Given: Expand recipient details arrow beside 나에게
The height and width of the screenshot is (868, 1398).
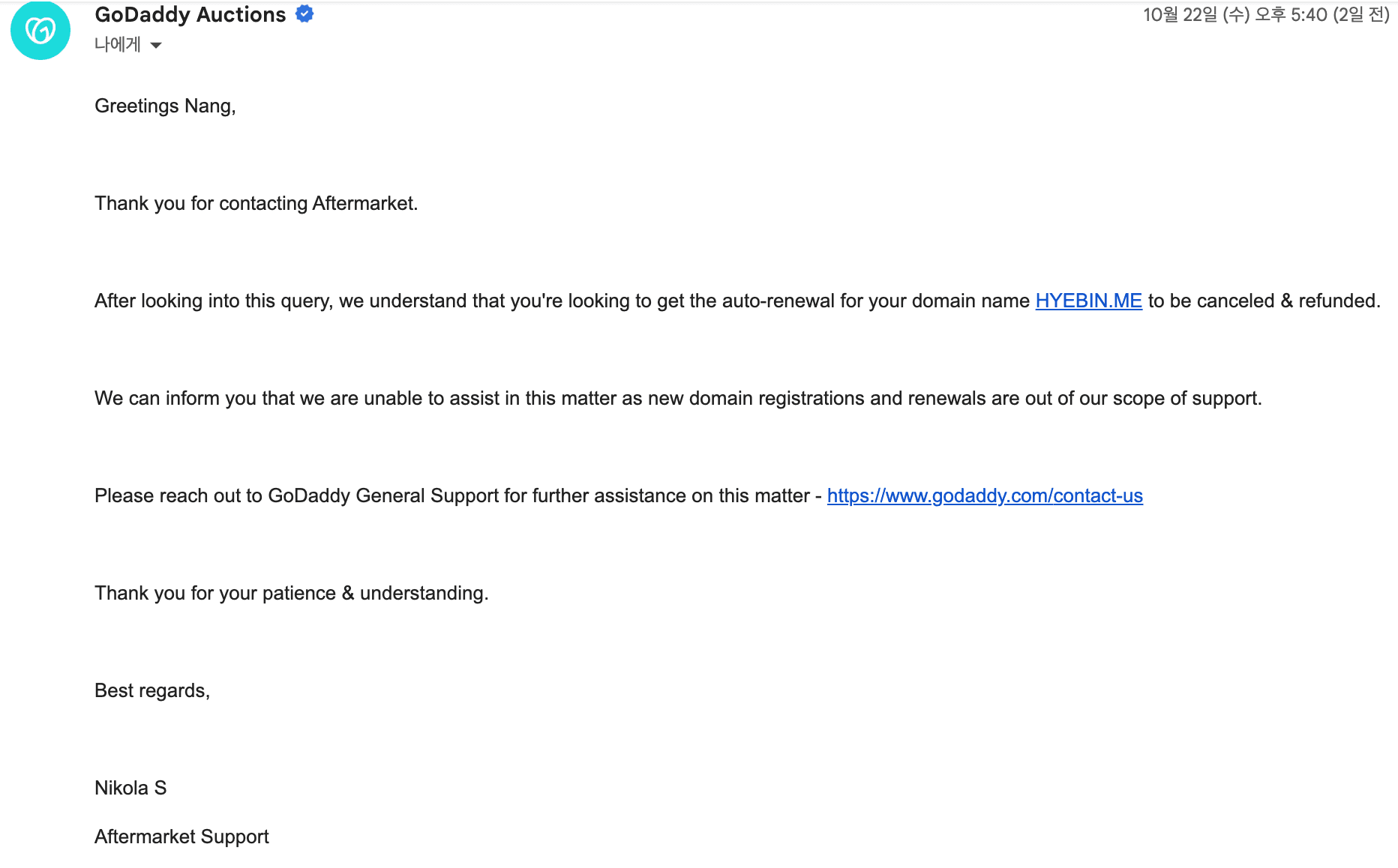Looking at the screenshot, I should click(x=156, y=46).
